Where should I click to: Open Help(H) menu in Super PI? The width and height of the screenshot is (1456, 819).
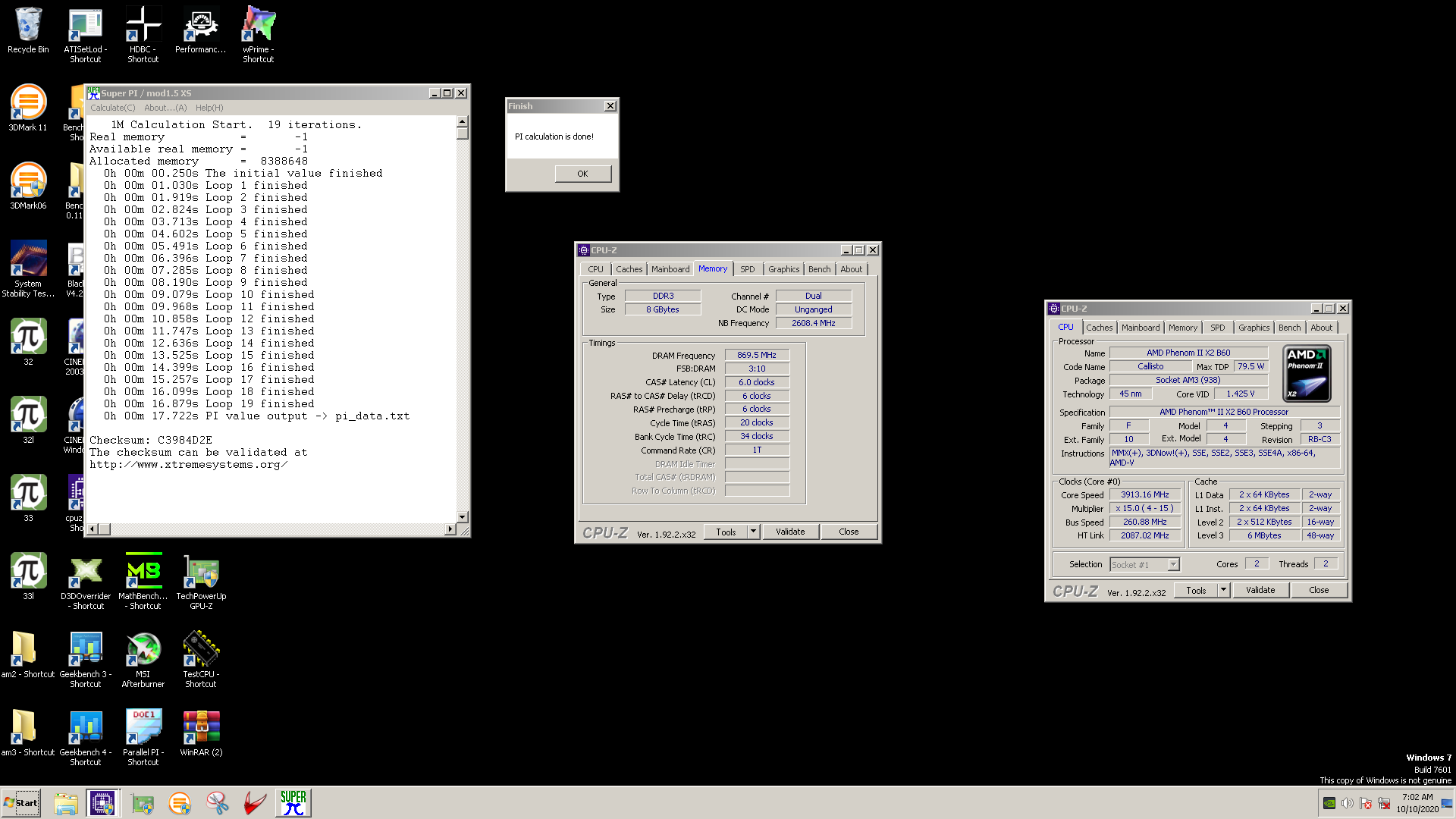[209, 108]
